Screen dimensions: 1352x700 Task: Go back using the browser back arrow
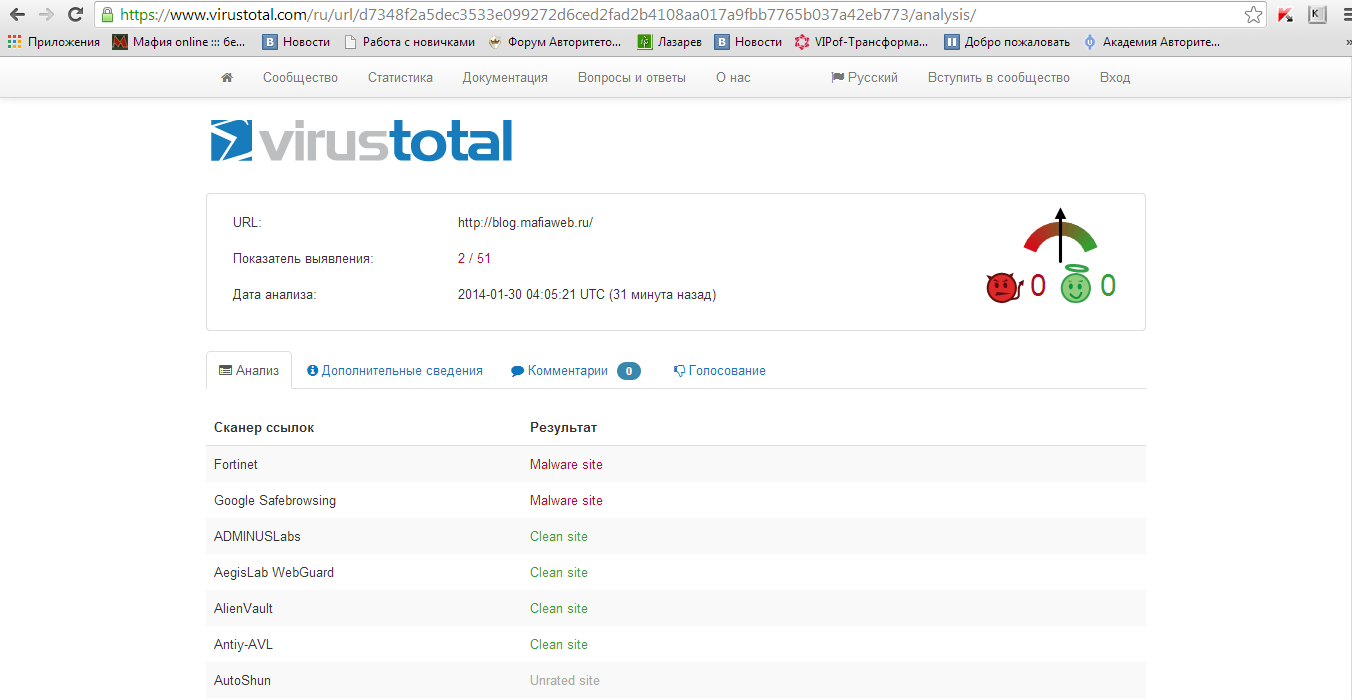pos(17,15)
